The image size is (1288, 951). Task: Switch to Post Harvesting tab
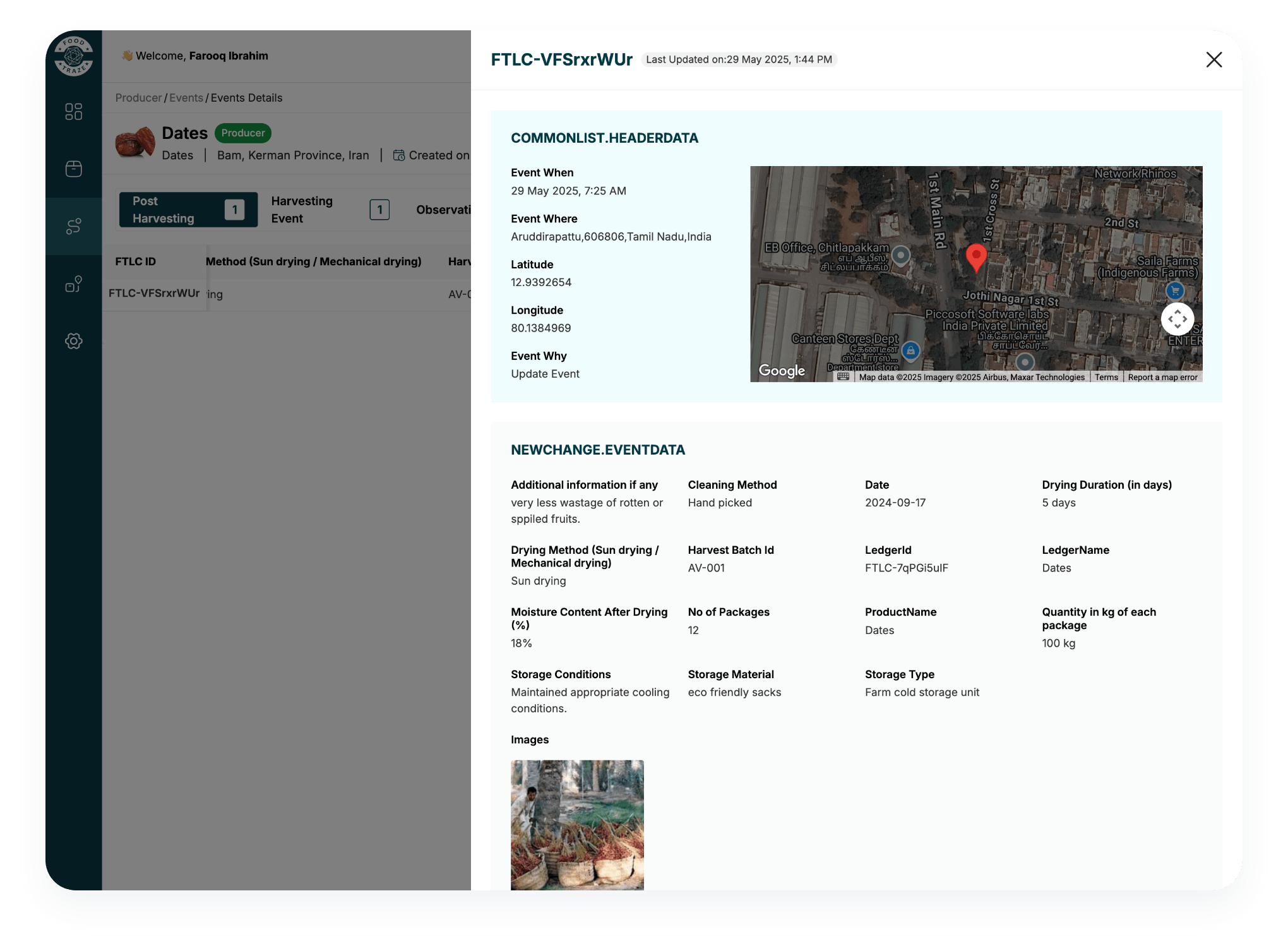[188, 210]
